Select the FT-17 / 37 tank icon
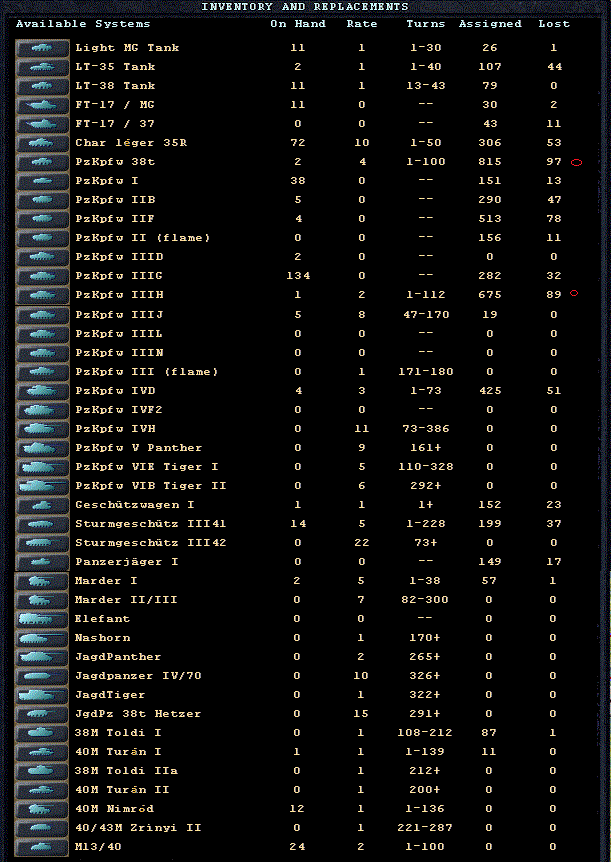611x862 pixels. click(x=43, y=124)
